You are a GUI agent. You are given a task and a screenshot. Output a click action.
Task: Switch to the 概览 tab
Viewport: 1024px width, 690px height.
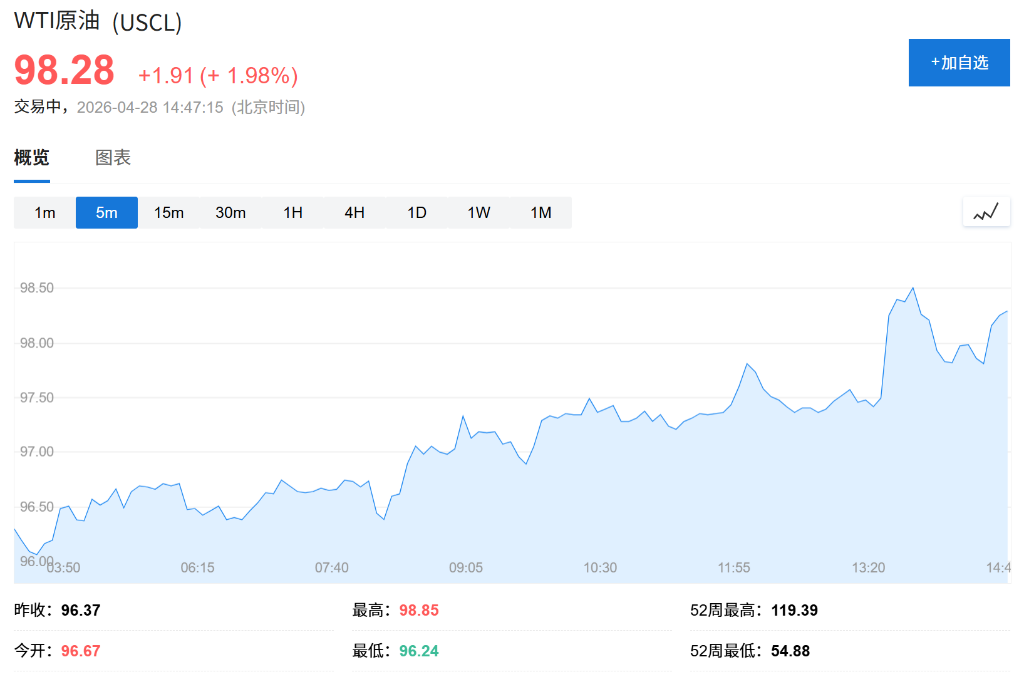33,157
